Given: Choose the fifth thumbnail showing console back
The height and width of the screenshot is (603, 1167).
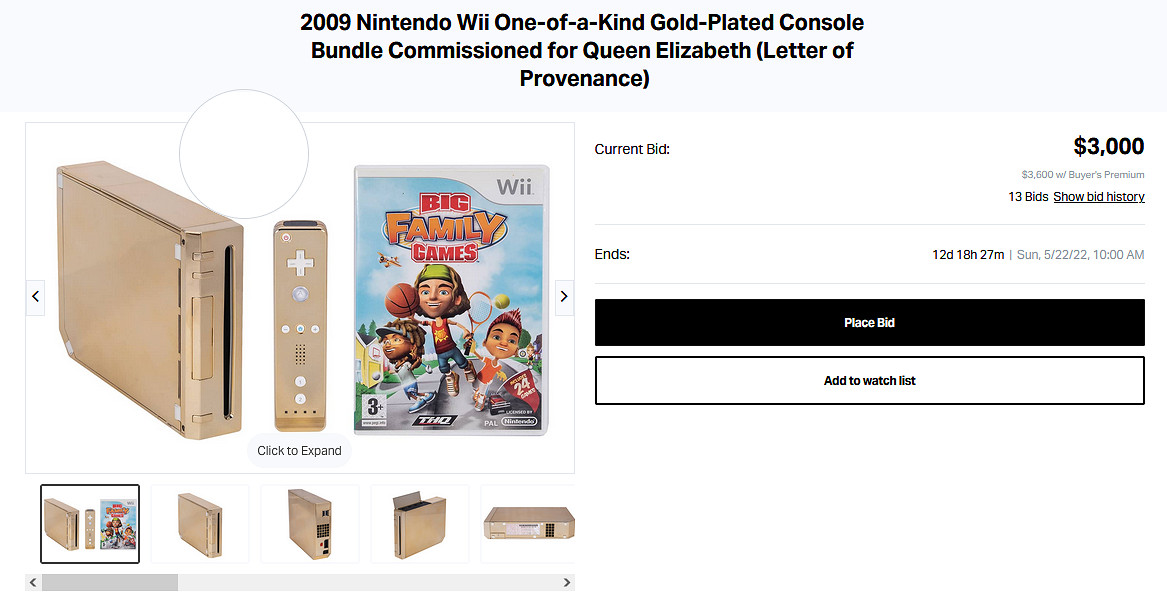Looking at the screenshot, I should pyautogui.click(x=528, y=524).
